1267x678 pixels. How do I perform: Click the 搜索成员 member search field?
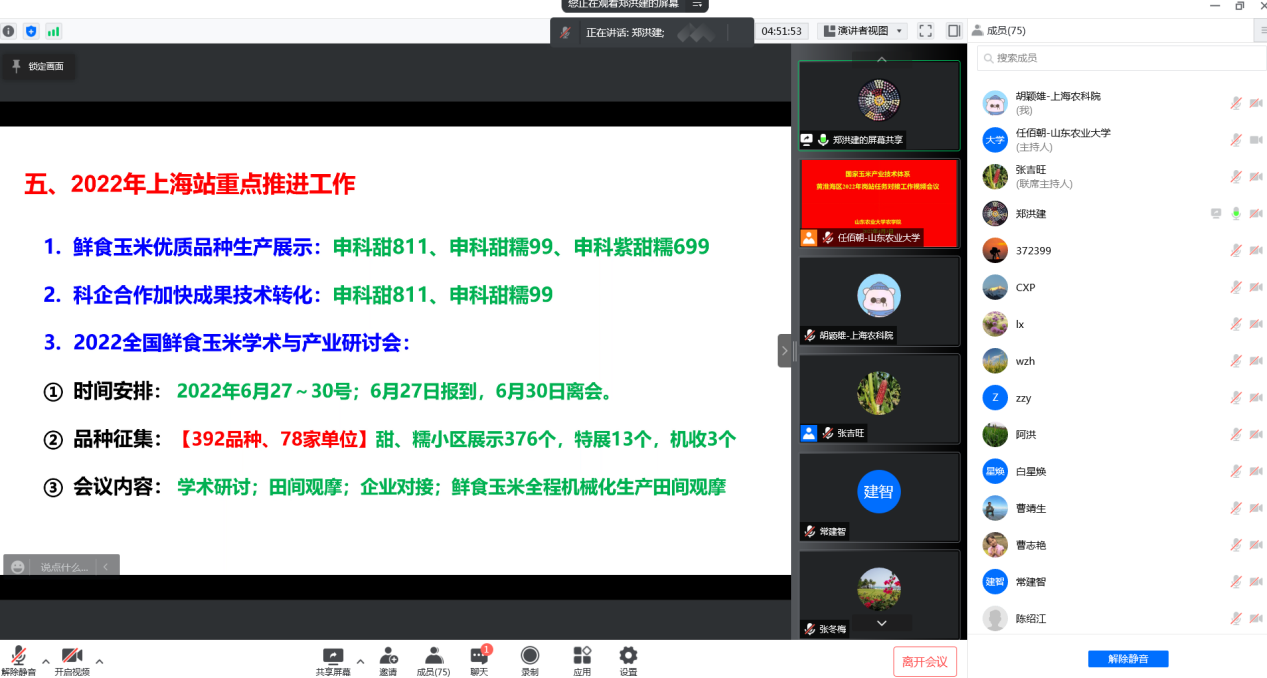(1120, 58)
